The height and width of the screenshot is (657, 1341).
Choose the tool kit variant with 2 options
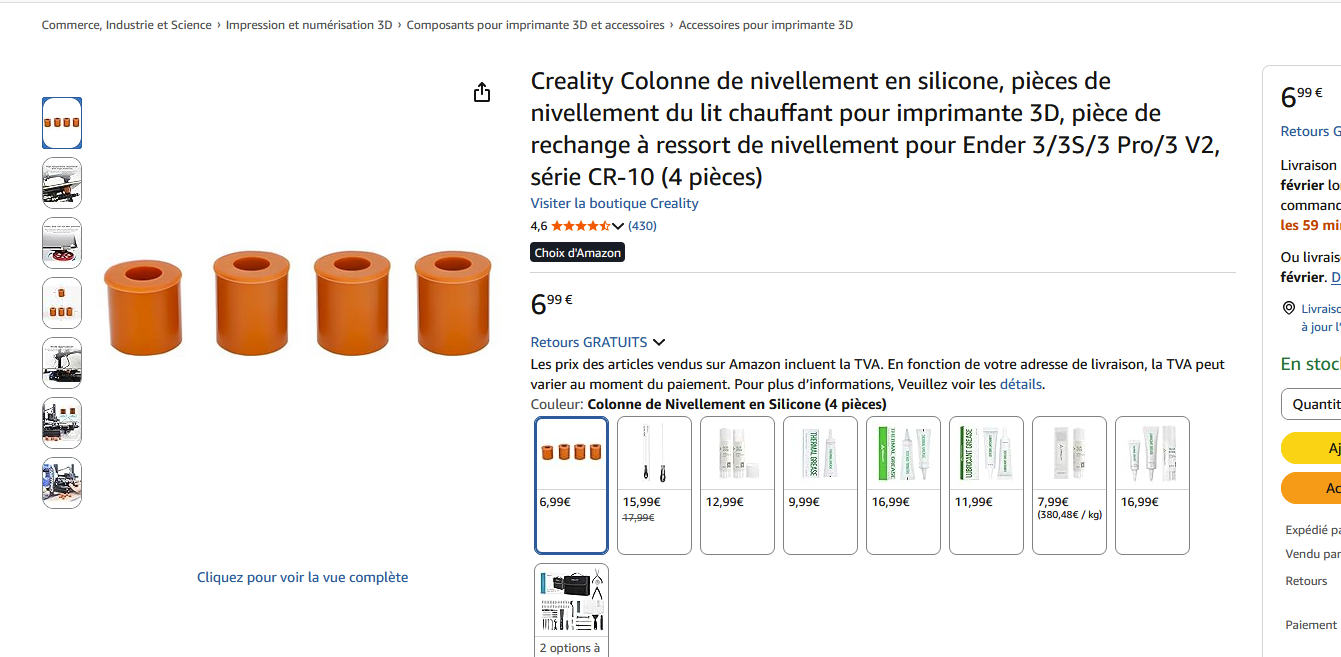(572, 610)
